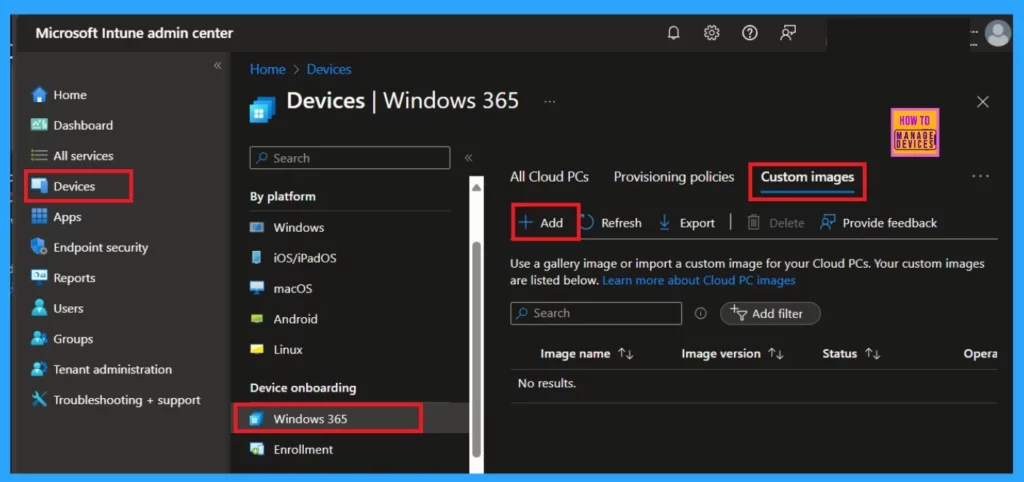The width and height of the screenshot is (1024, 482).
Task: Open the settings gear icon
Action: coord(711,33)
